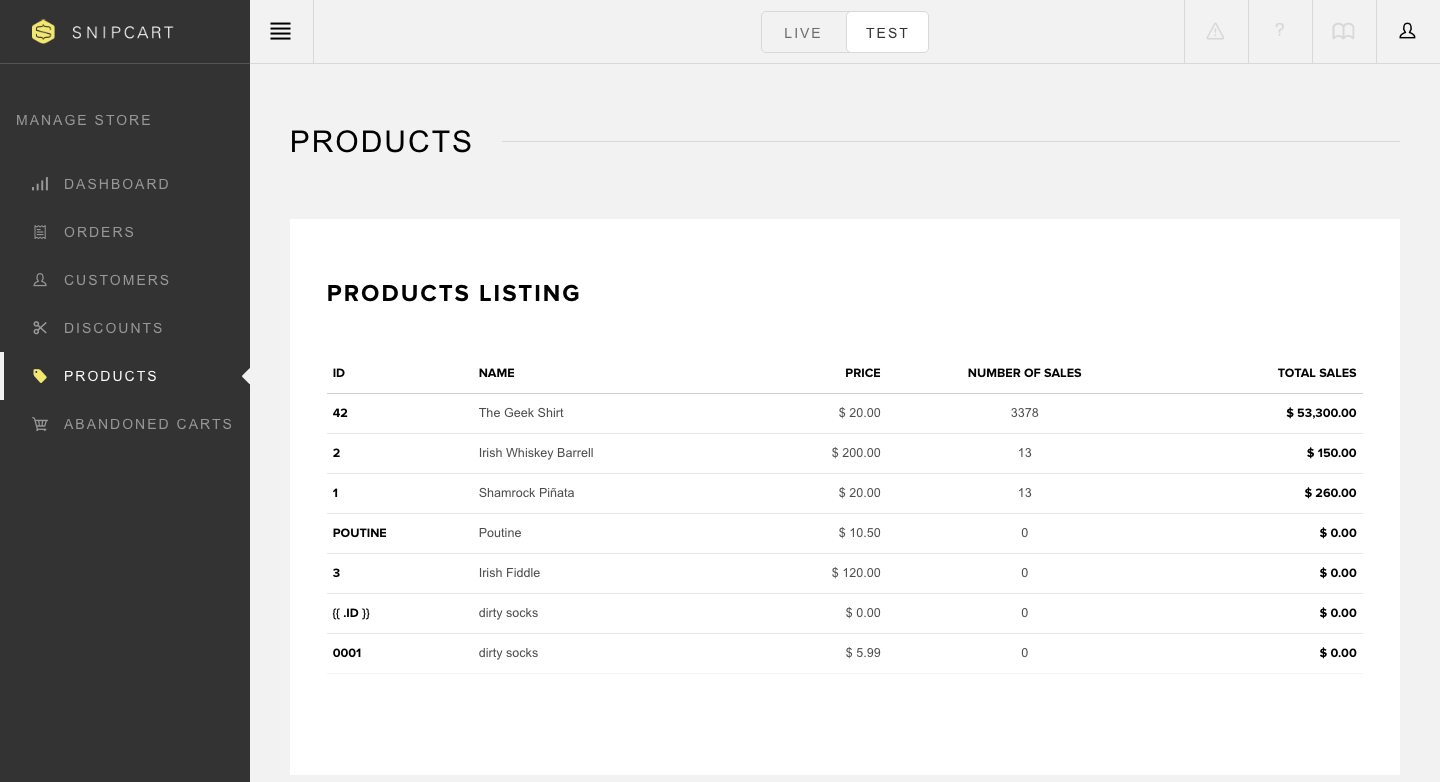Open Orders in the sidebar
The width and height of the screenshot is (1440, 782).
click(x=99, y=232)
